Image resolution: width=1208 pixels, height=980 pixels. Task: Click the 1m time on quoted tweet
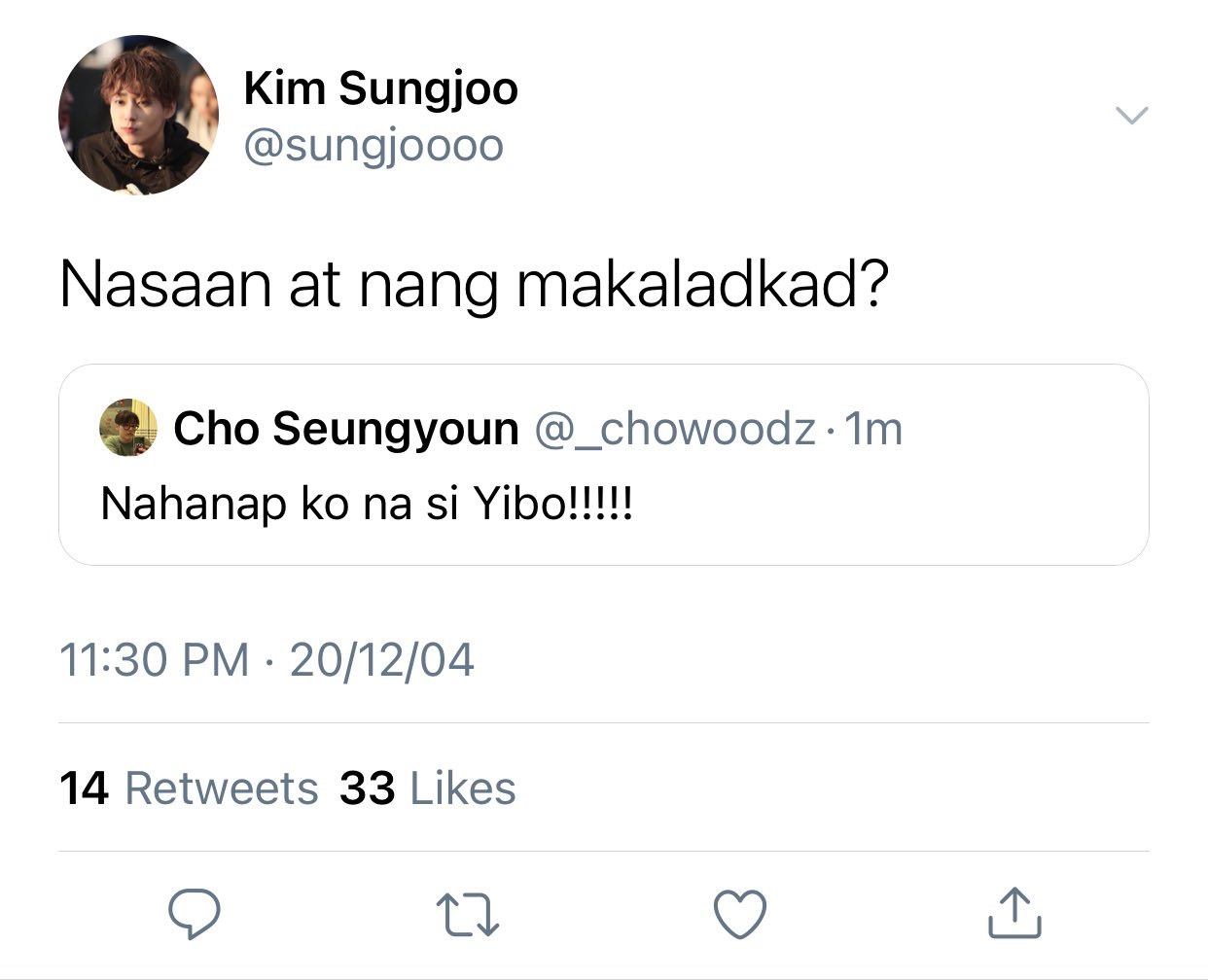click(873, 429)
